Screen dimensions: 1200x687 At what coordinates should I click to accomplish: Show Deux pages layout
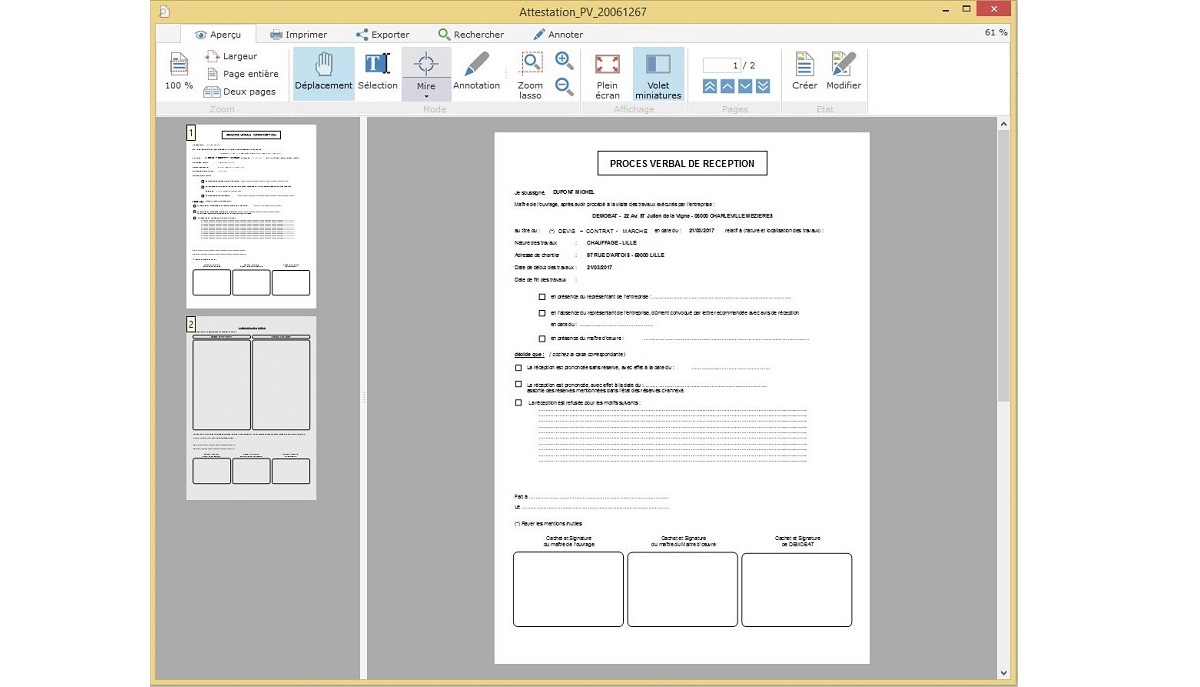point(240,91)
